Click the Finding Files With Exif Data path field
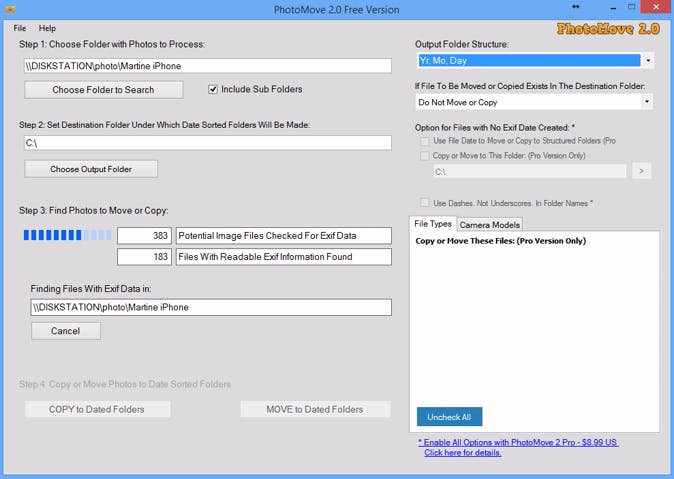This screenshot has height=479, width=674. coord(211,307)
